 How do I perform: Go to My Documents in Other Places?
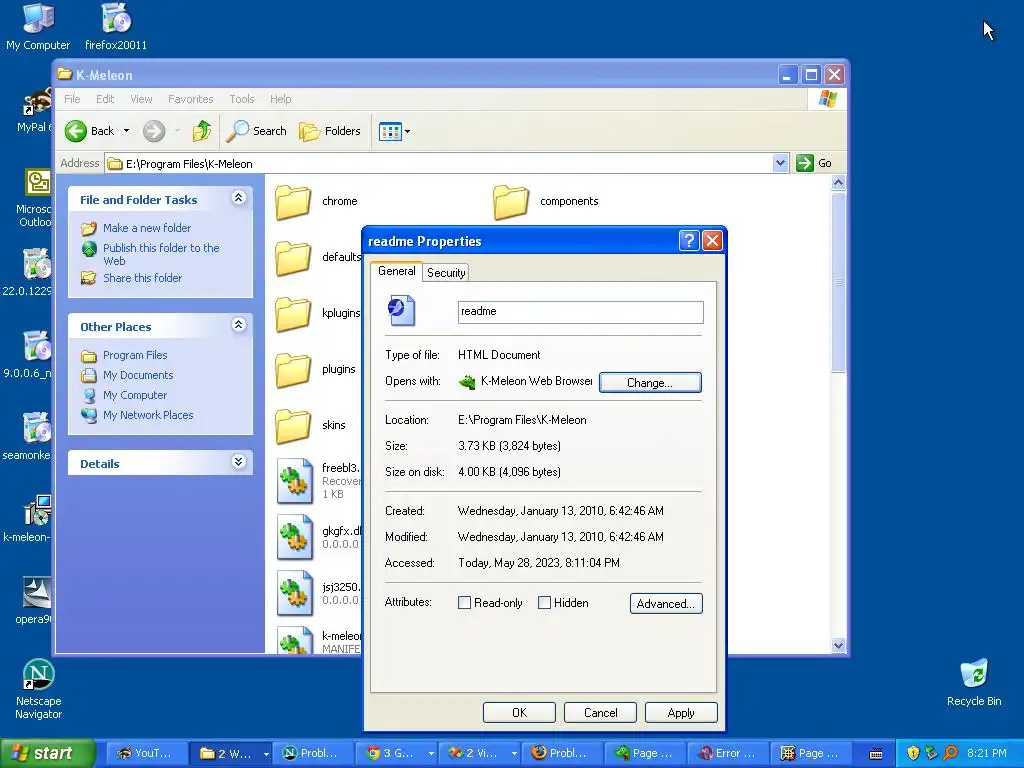pyautogui.click(x=138, y=375)
